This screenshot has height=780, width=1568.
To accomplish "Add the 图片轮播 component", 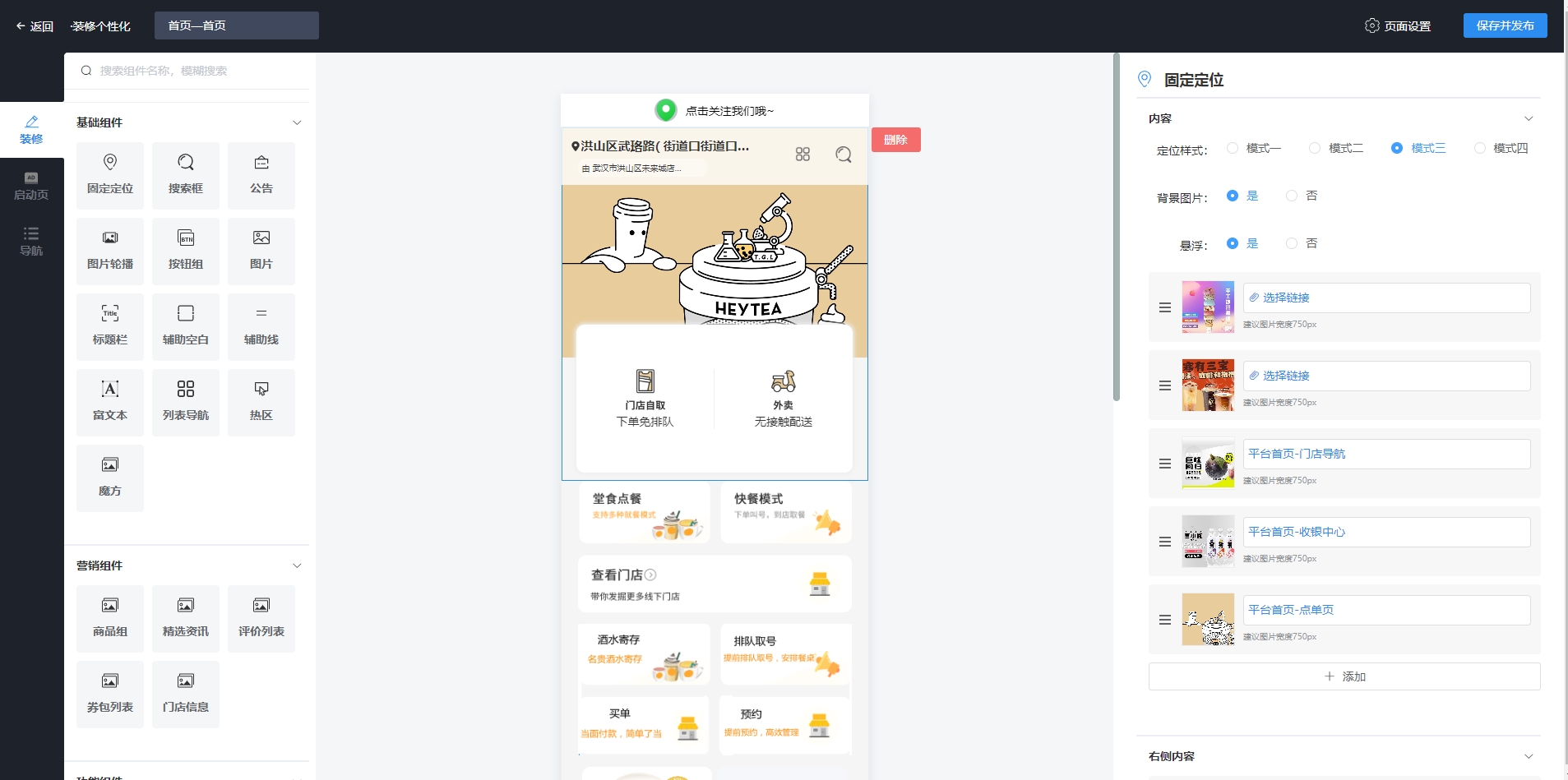I will click(x=110, y=251).
